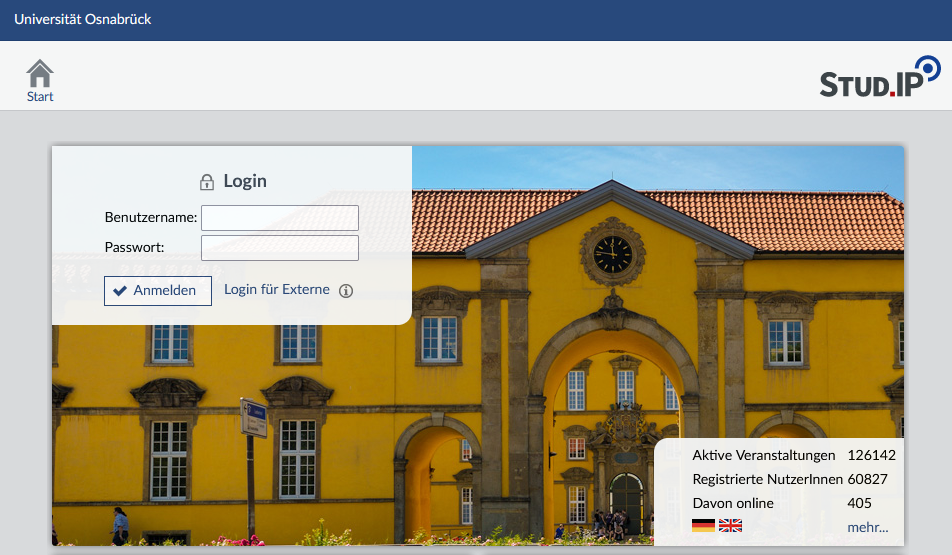The width and height of the screenshot is (952, 555).
Task: Click the Aktive Veranstaltungen label
Action: tap(764, 455)
